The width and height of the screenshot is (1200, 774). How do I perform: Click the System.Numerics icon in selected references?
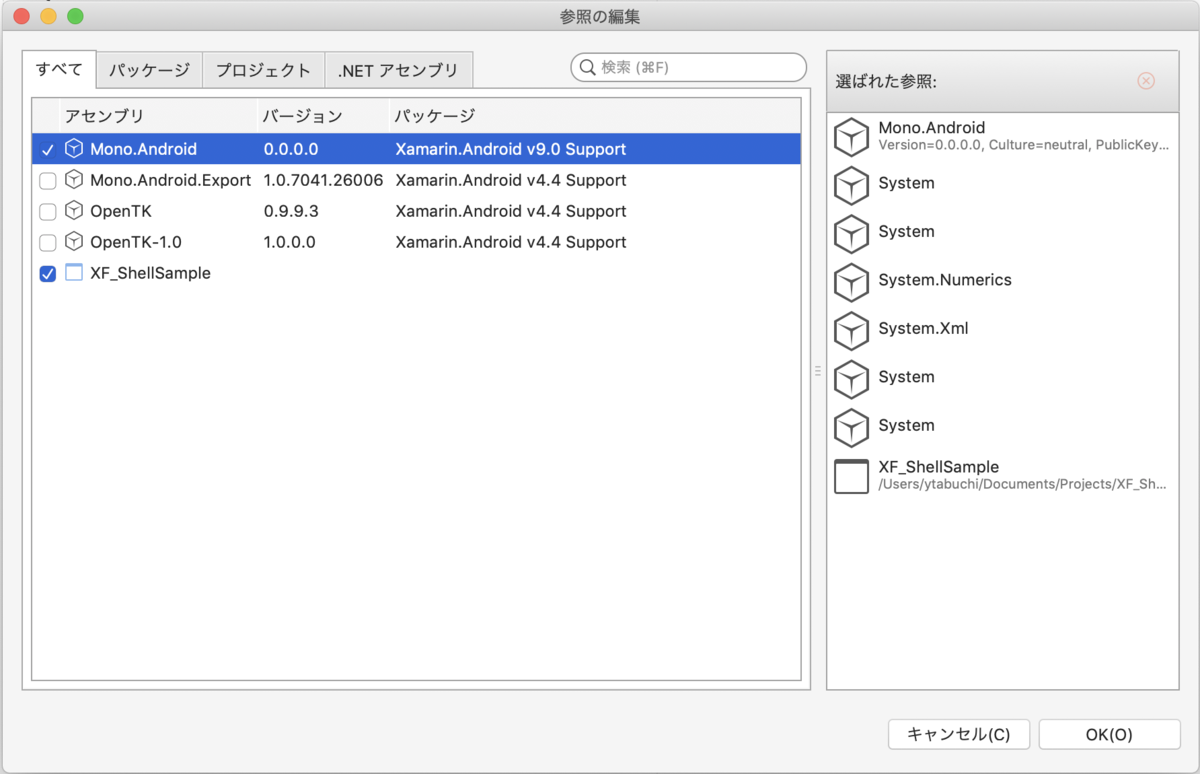point(851,283)
